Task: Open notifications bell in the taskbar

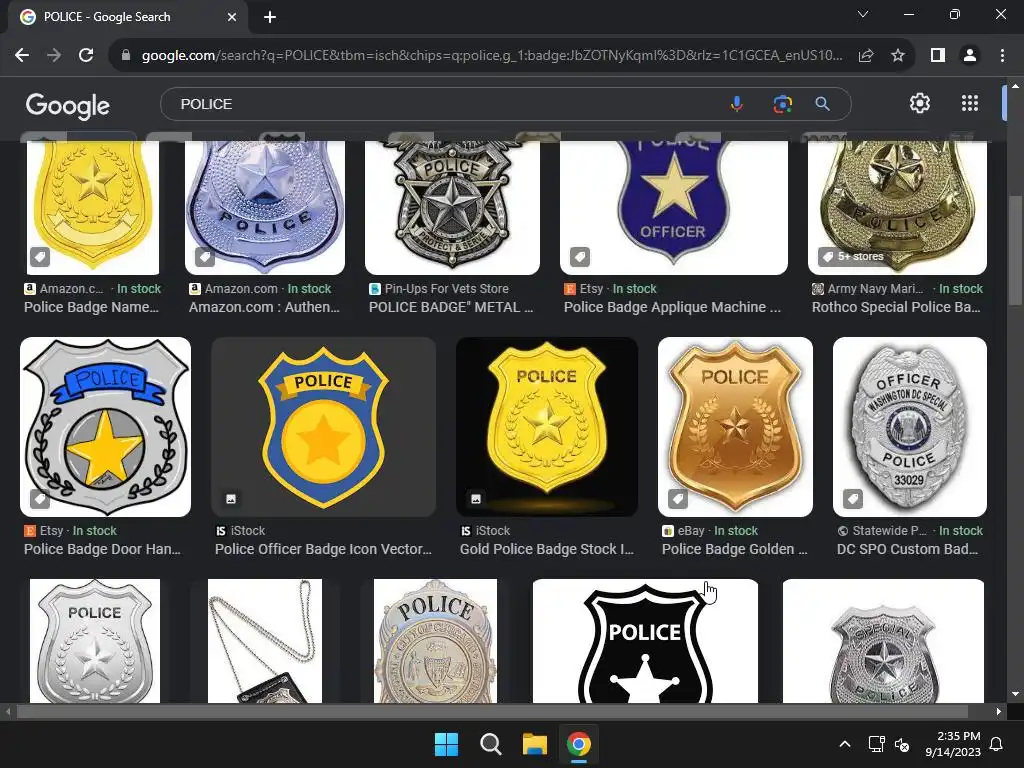Action: (997, 744)
